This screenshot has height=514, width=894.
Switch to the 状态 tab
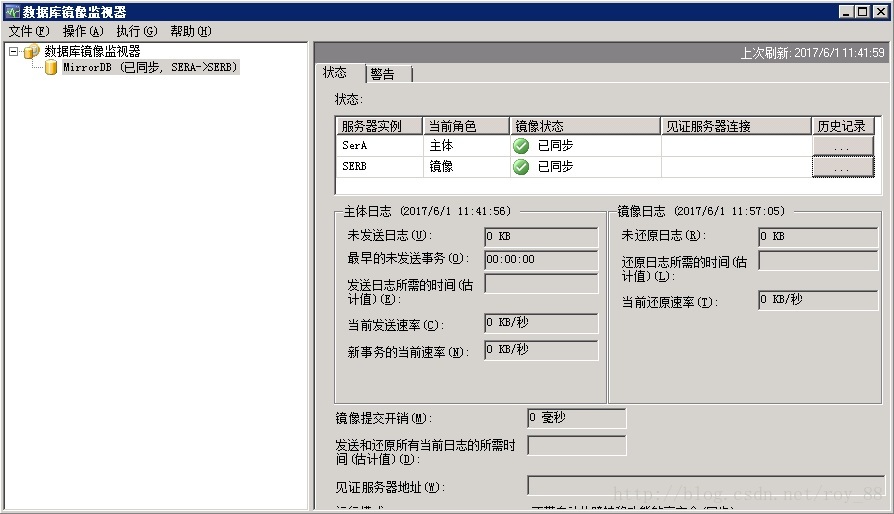[335, 72]
